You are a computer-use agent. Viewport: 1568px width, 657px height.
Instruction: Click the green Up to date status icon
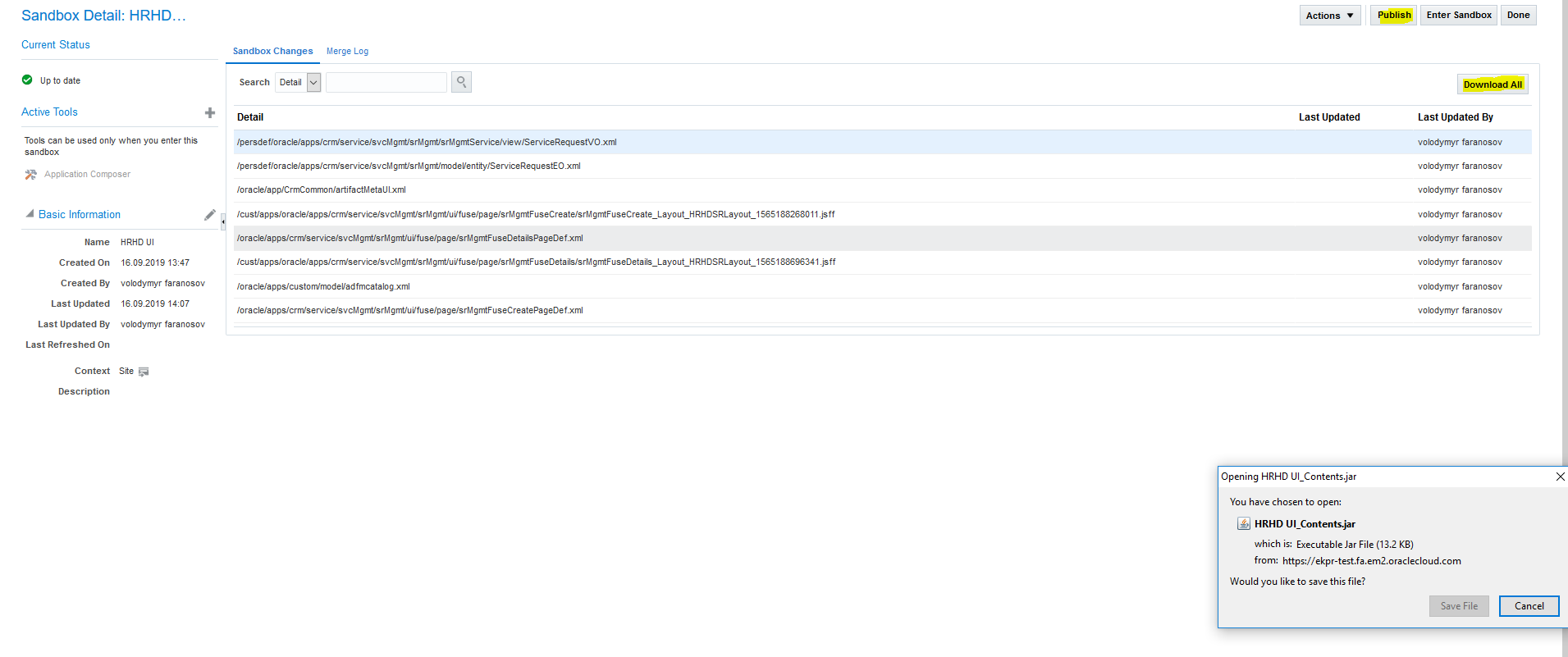pos(27,80)
